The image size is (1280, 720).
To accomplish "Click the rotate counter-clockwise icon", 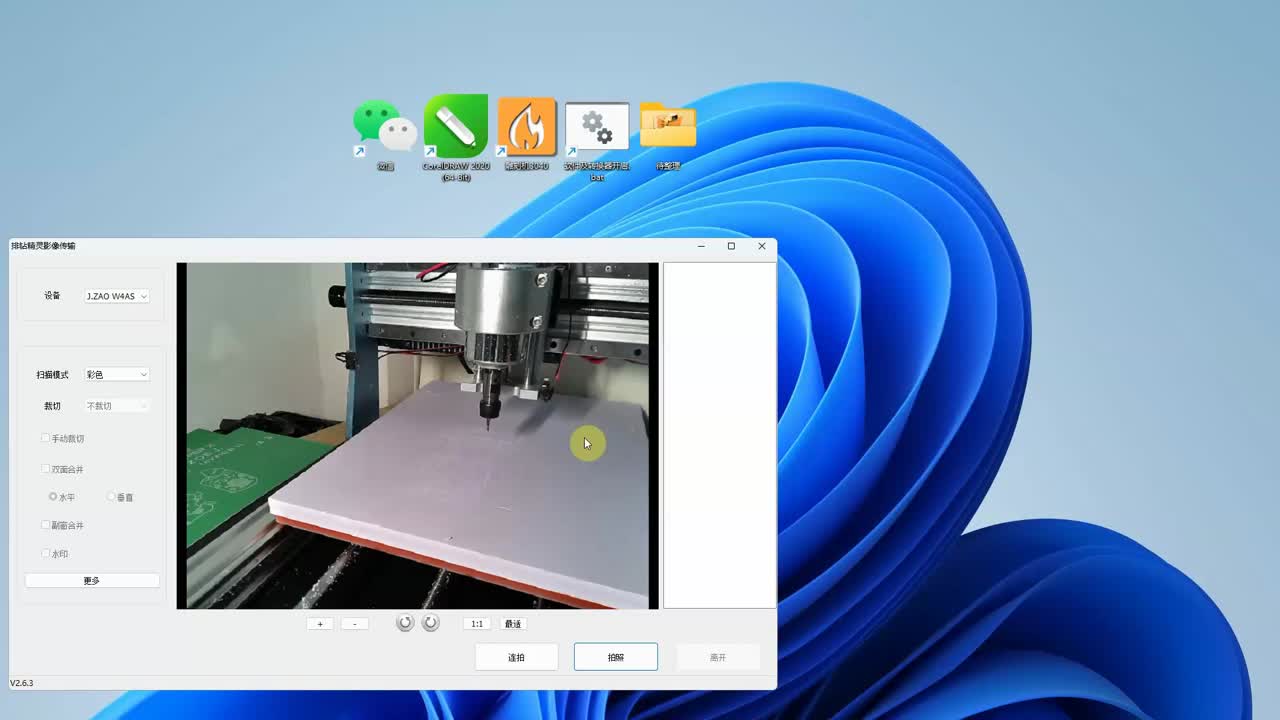I will point(405,623).
